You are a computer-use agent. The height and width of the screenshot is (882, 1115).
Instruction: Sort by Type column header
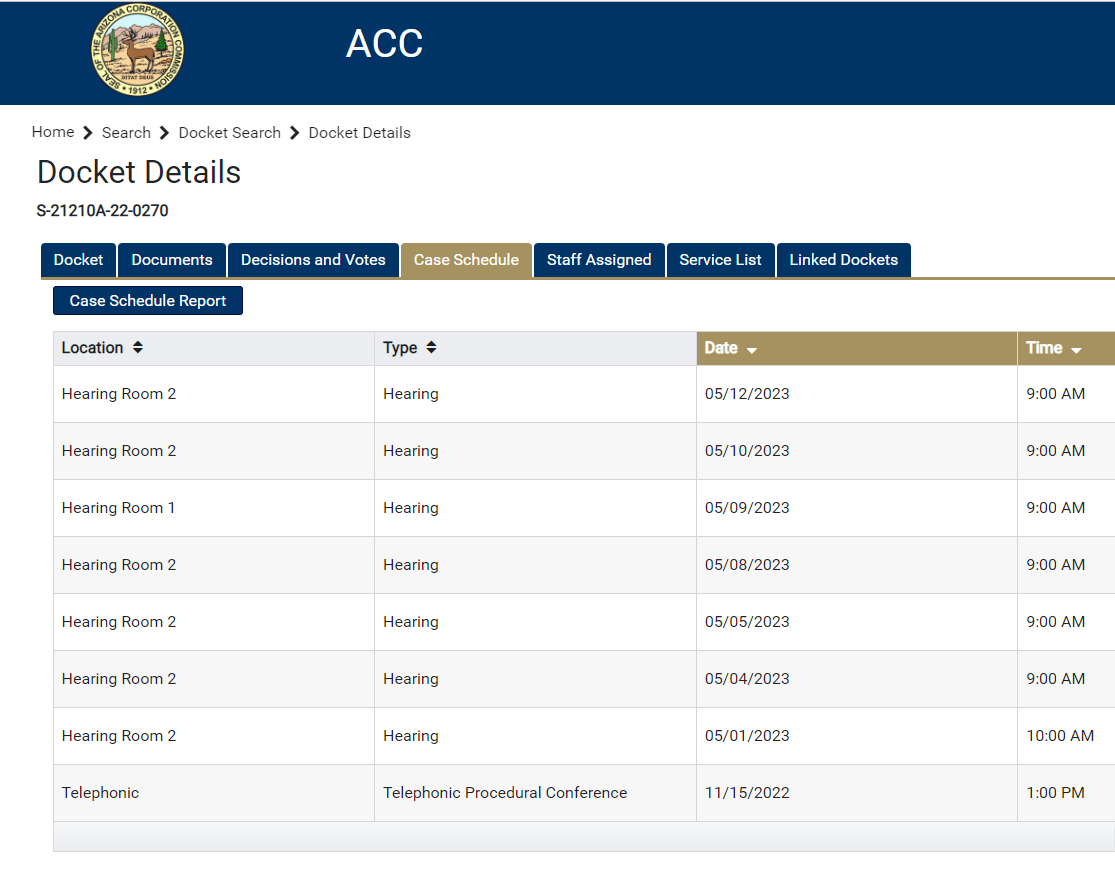coord(535,349)
